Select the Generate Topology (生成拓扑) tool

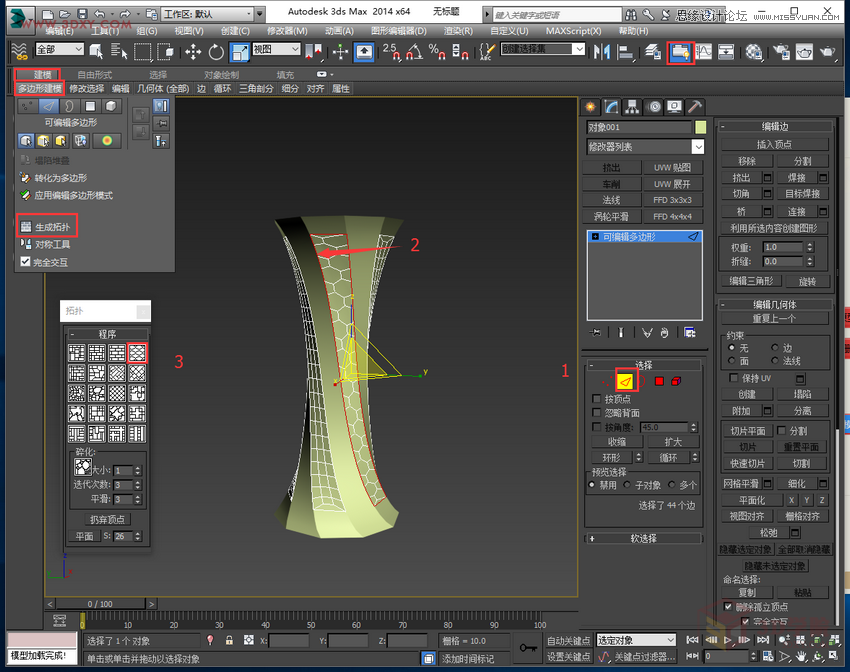click(x=47, y=226)
